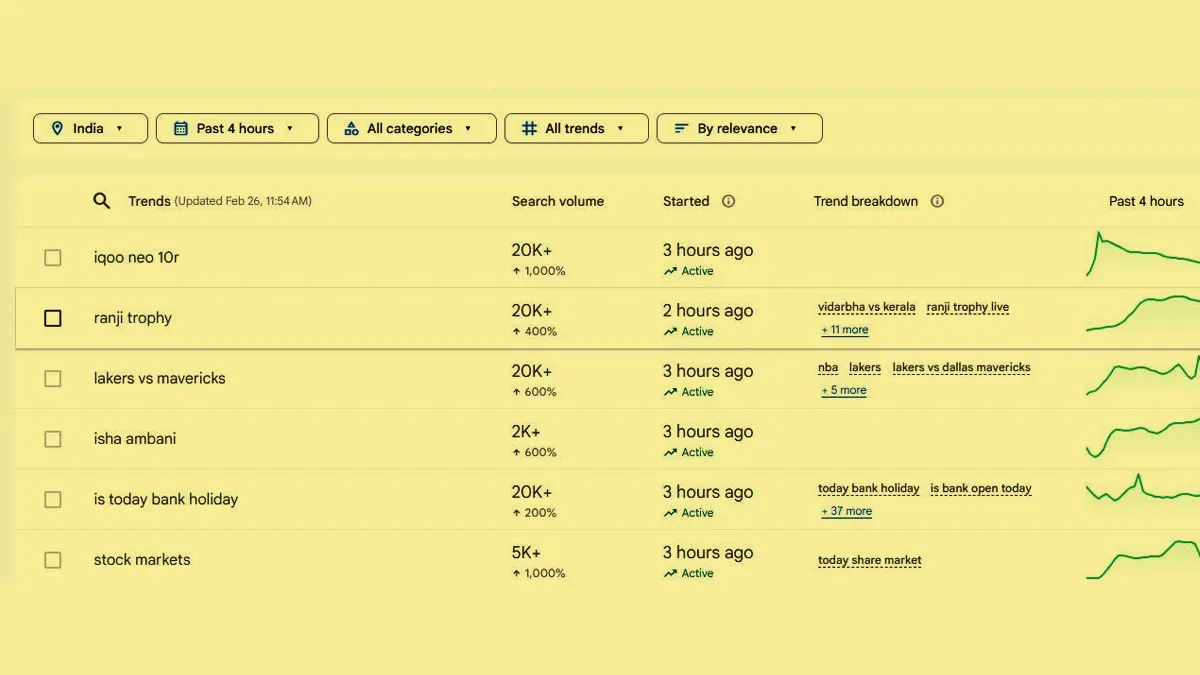Screen dimensions: 1200x675
Task: Check the ranji trophy row checkbox
Action: click(53, 318)
